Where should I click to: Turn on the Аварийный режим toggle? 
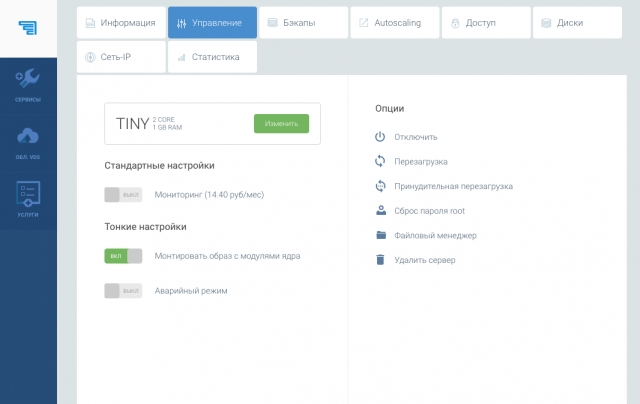click(123, 291)
